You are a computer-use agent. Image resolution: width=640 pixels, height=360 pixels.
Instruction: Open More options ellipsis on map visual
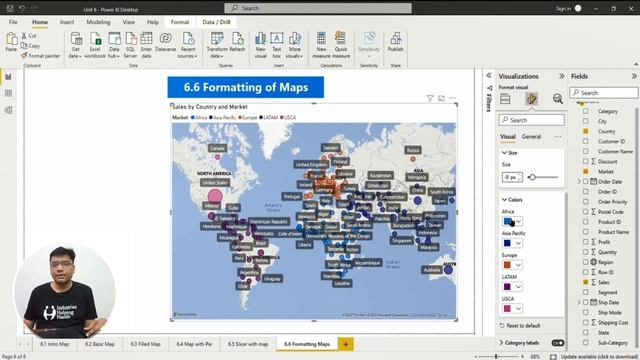point(453,98)
